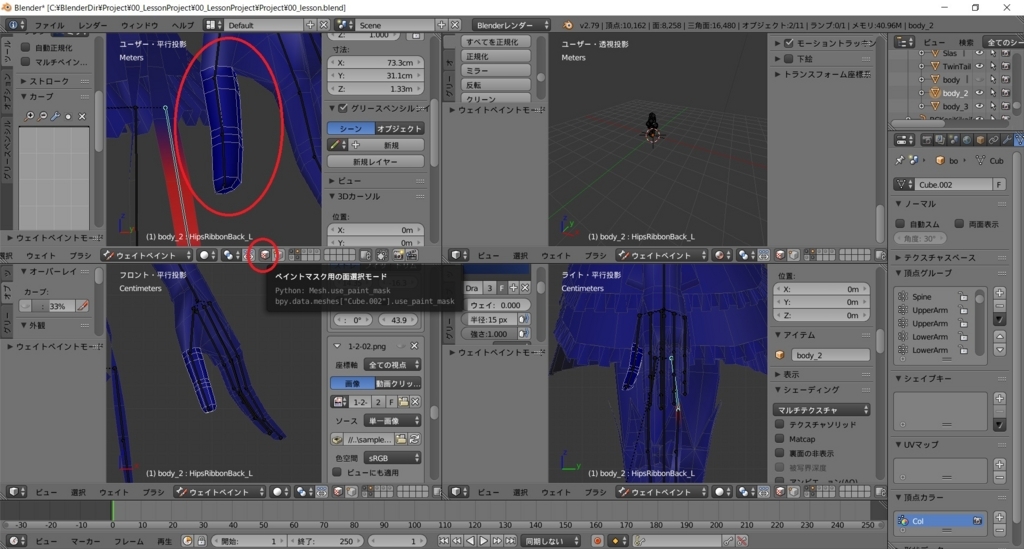Open the Modifiers wrench tab in properties editor

1007,140
